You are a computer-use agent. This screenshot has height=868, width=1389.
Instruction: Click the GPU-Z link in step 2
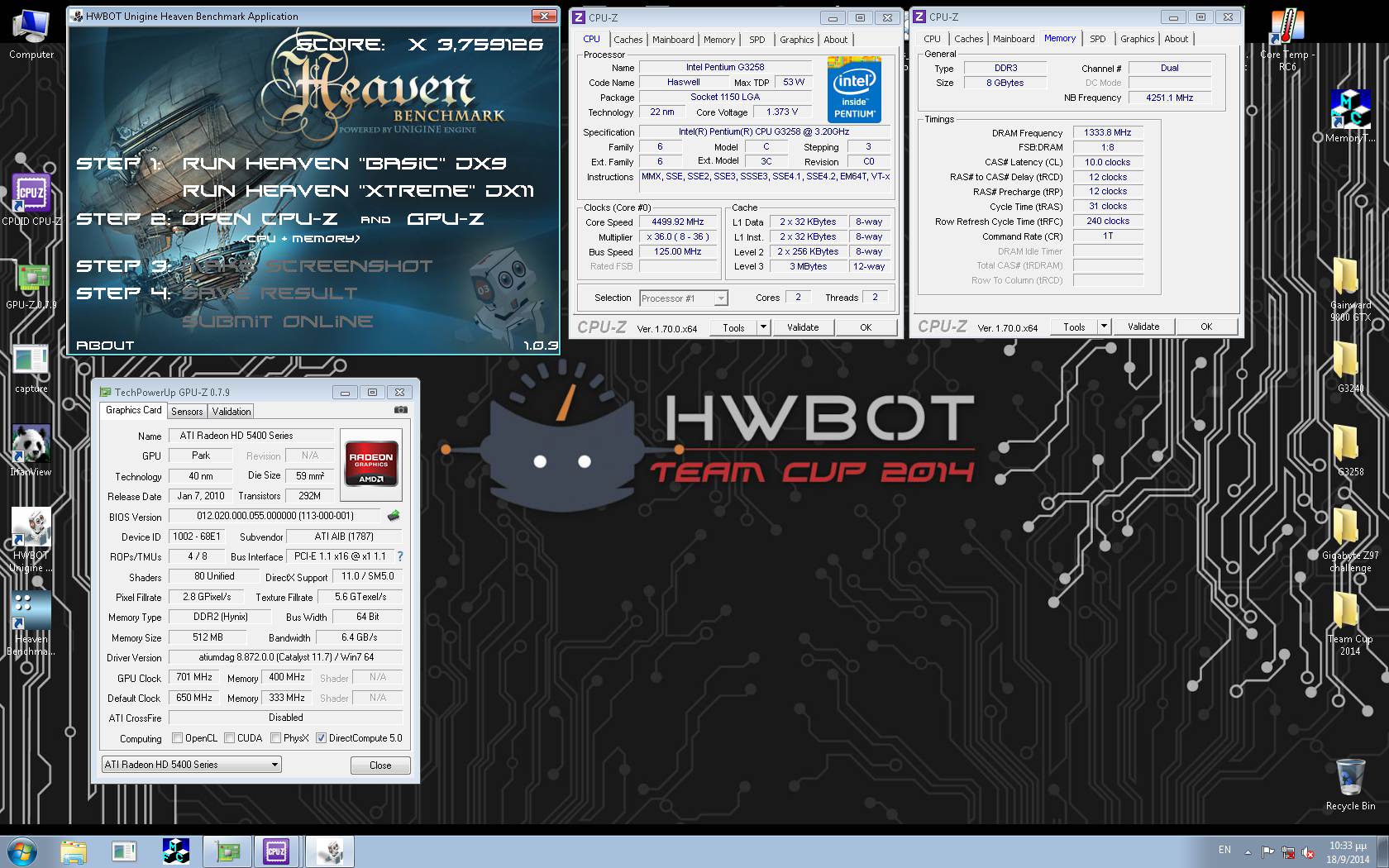pyautogui.click(x=446, y=219)
